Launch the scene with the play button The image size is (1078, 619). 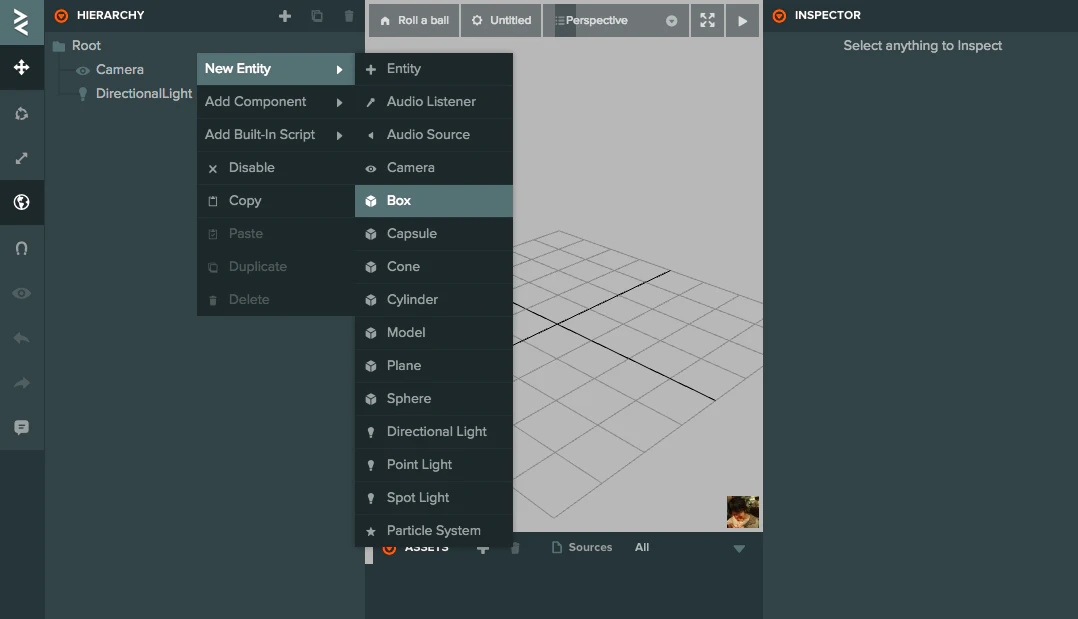point(742,21)
